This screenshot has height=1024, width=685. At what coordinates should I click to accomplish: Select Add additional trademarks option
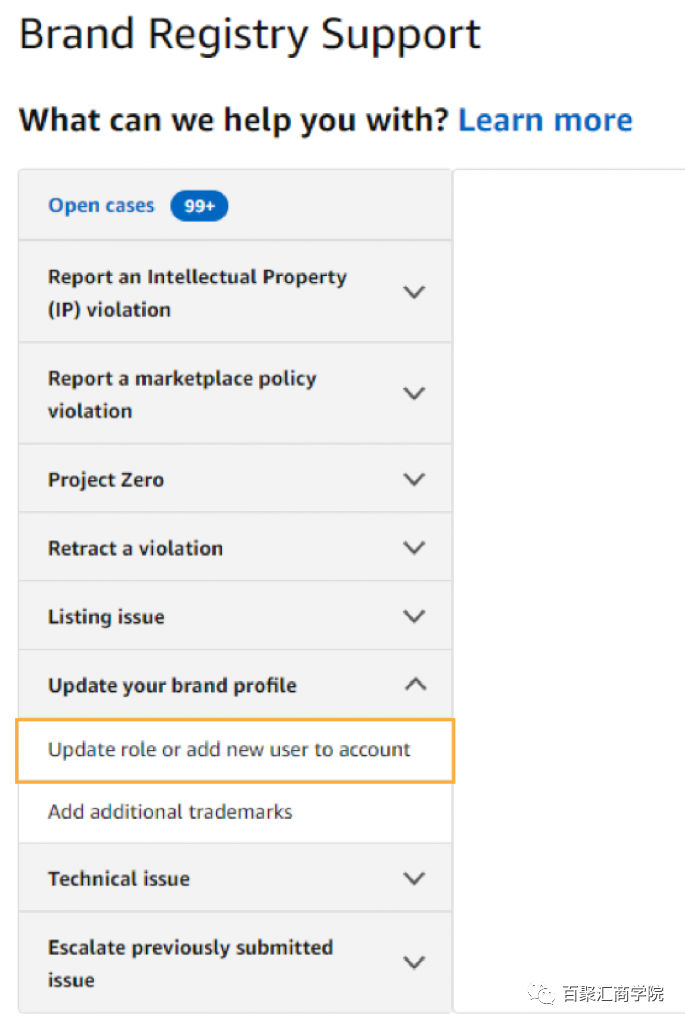[x=170, y=812]
